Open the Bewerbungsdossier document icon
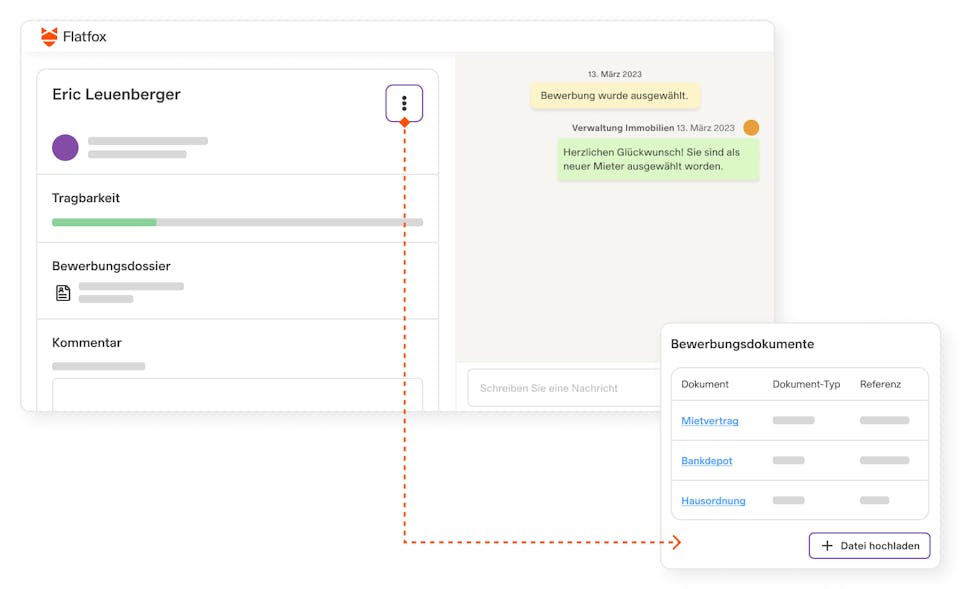The height and width of the screenshot is (589, 960). (x=63, y=293)
